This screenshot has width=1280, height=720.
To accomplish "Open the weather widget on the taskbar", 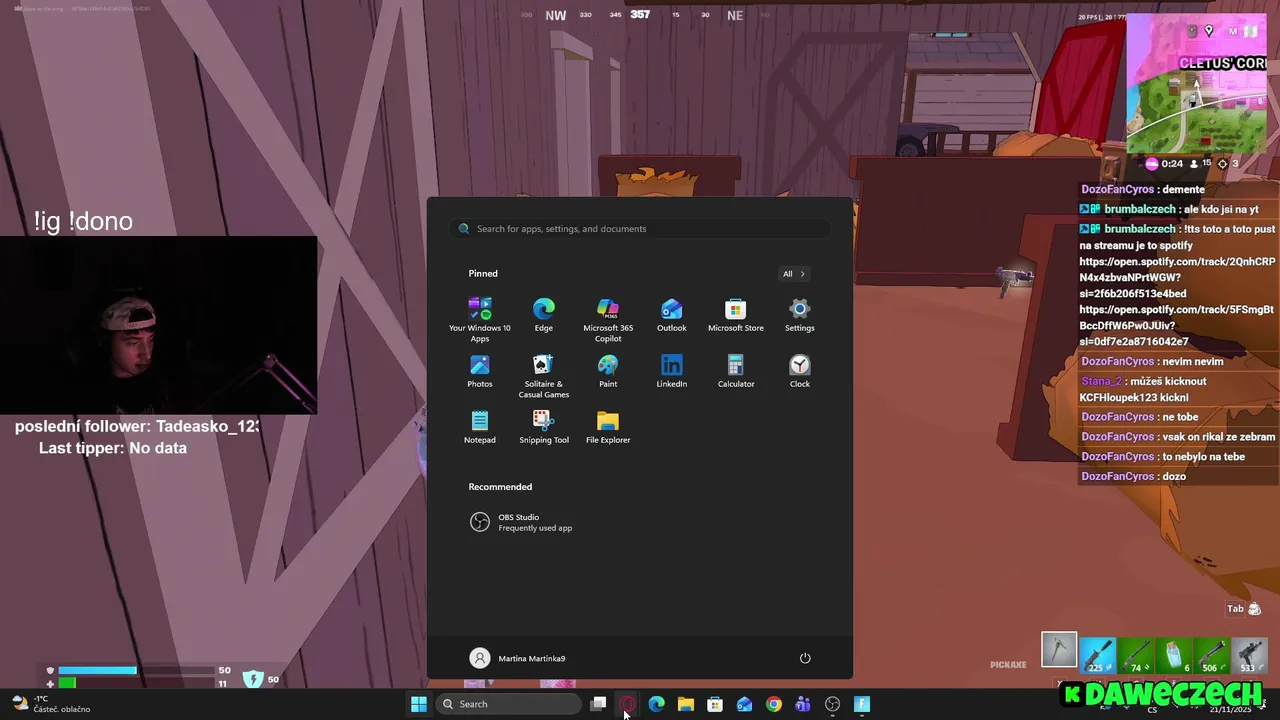I will tap(50, 704).
